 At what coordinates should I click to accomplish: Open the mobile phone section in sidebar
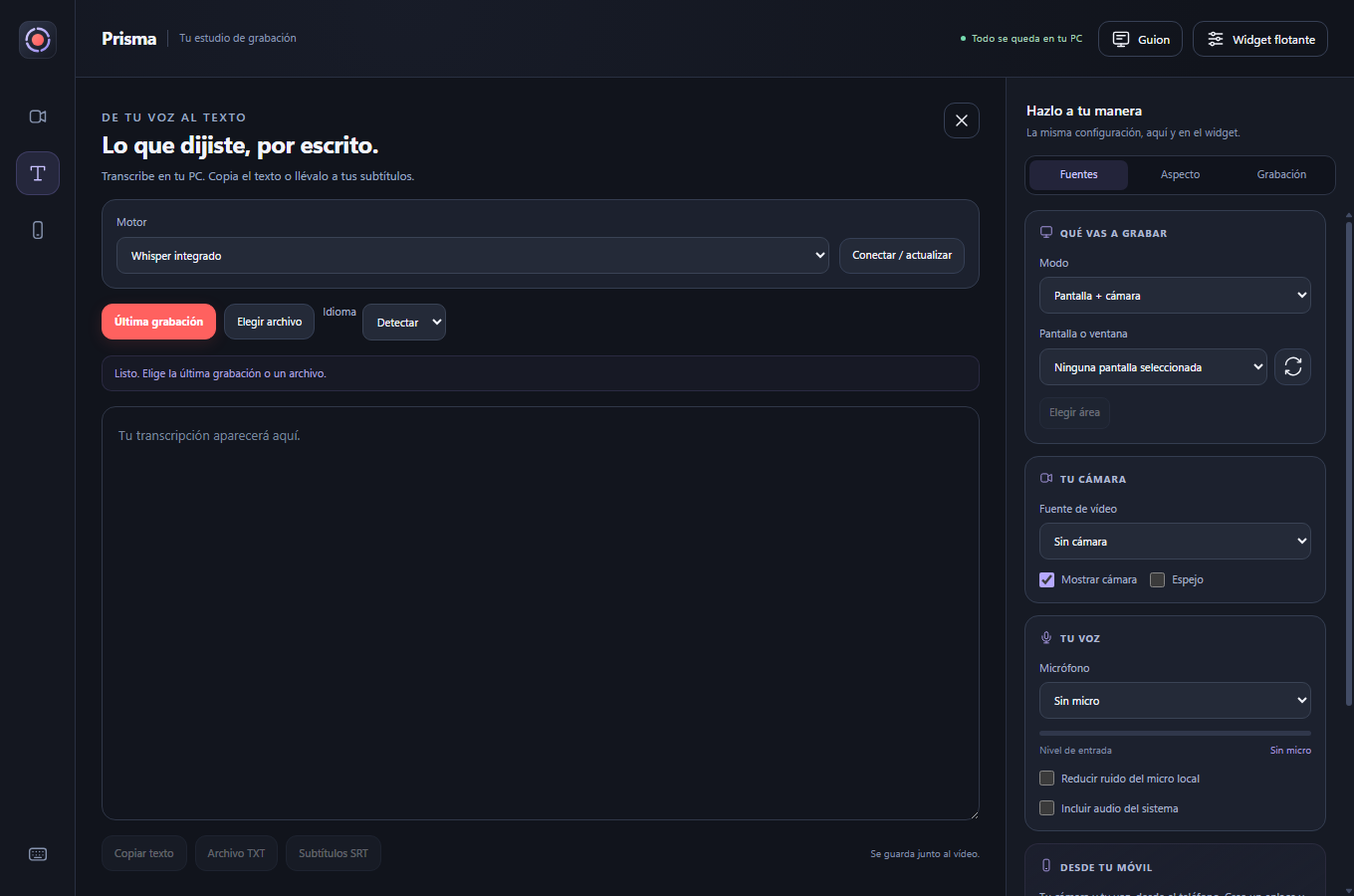[38, 230]
